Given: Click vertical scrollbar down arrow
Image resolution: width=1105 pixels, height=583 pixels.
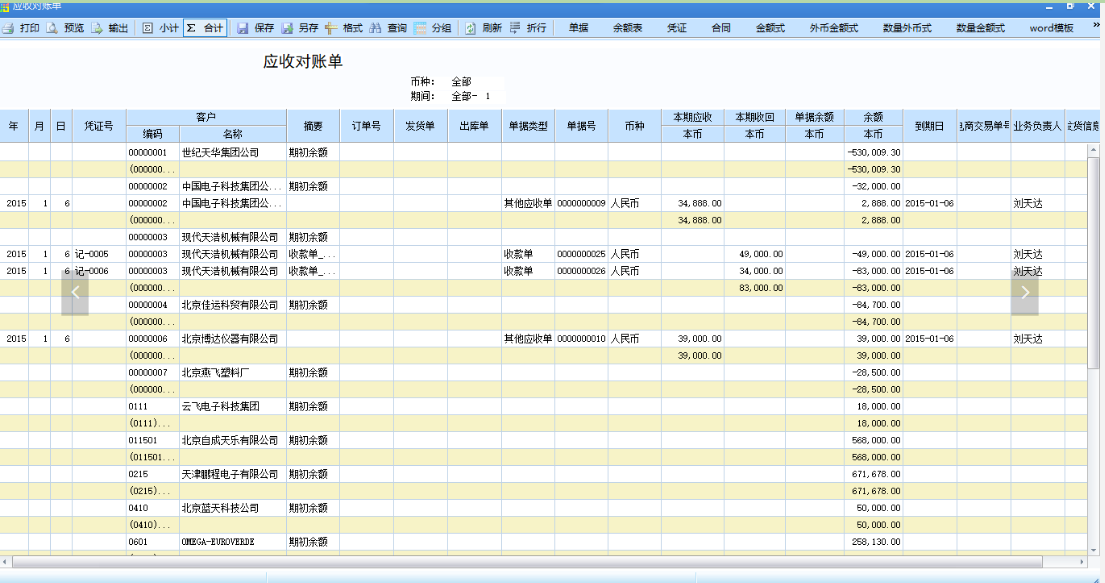Looking at the screenshot, I should click(1093, 551).
